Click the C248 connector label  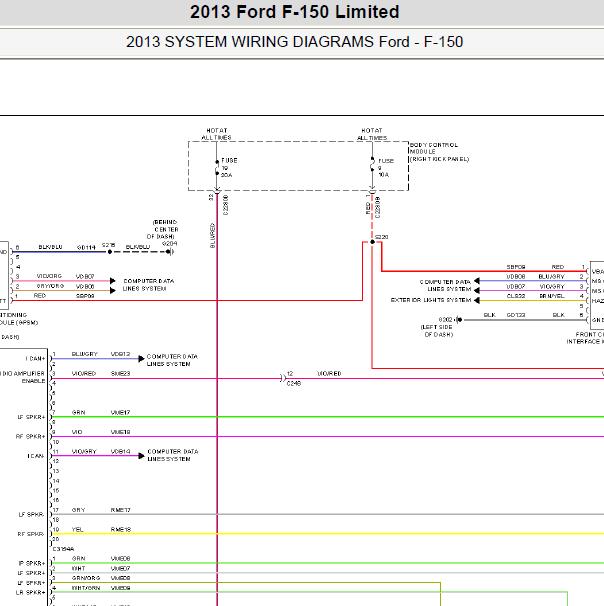point(294,383)
